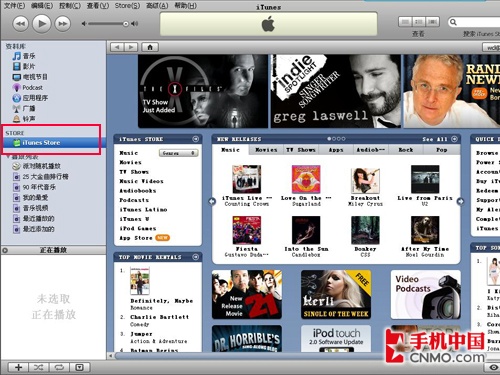Image resolution: width=500 pixels, height=375 pixels.
Task: Open the 查看(V) menu
Action: coord(98,6)
